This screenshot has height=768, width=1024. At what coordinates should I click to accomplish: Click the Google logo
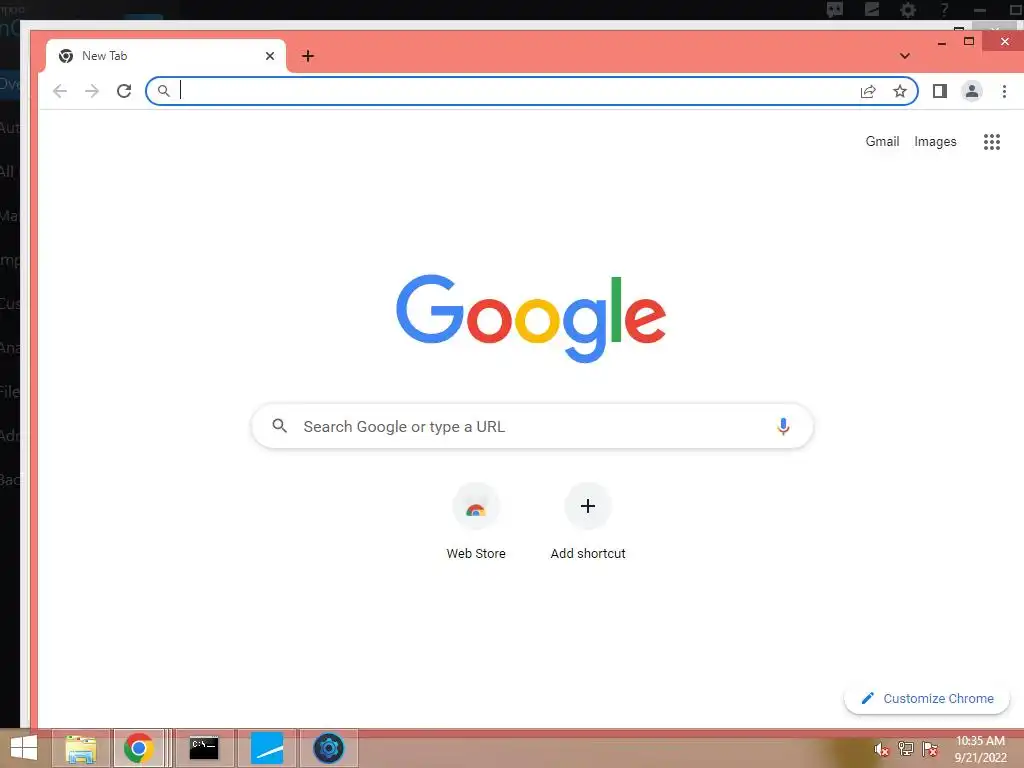tap(531, 318)
